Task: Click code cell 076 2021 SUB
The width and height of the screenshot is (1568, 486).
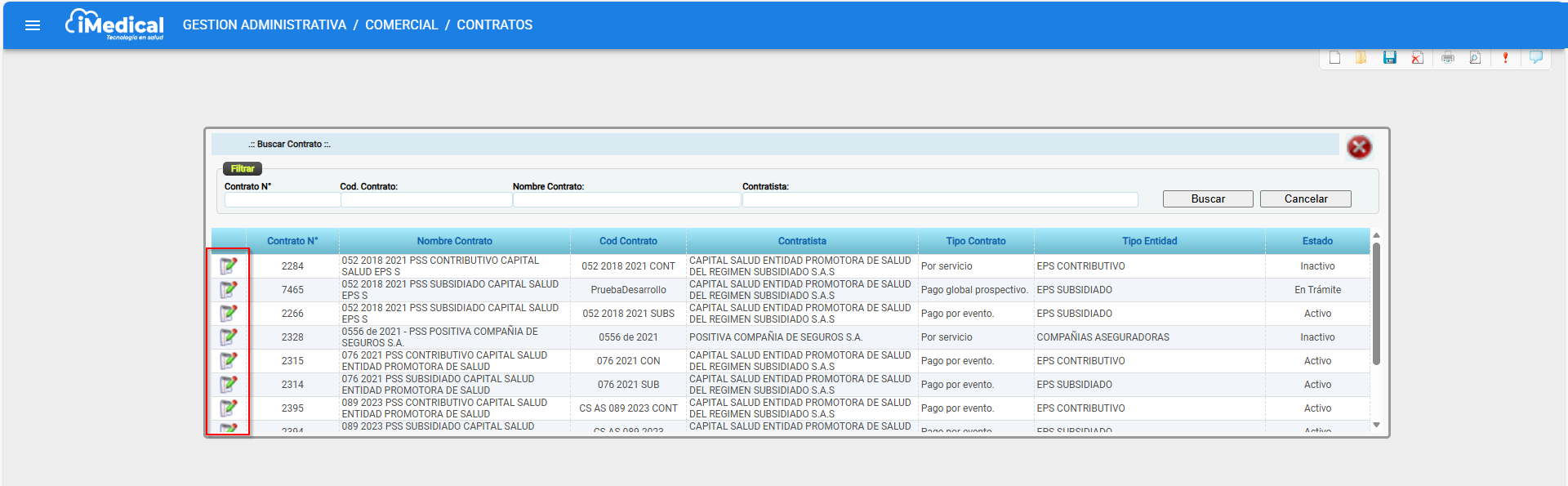Action: (x=628, y=385)
